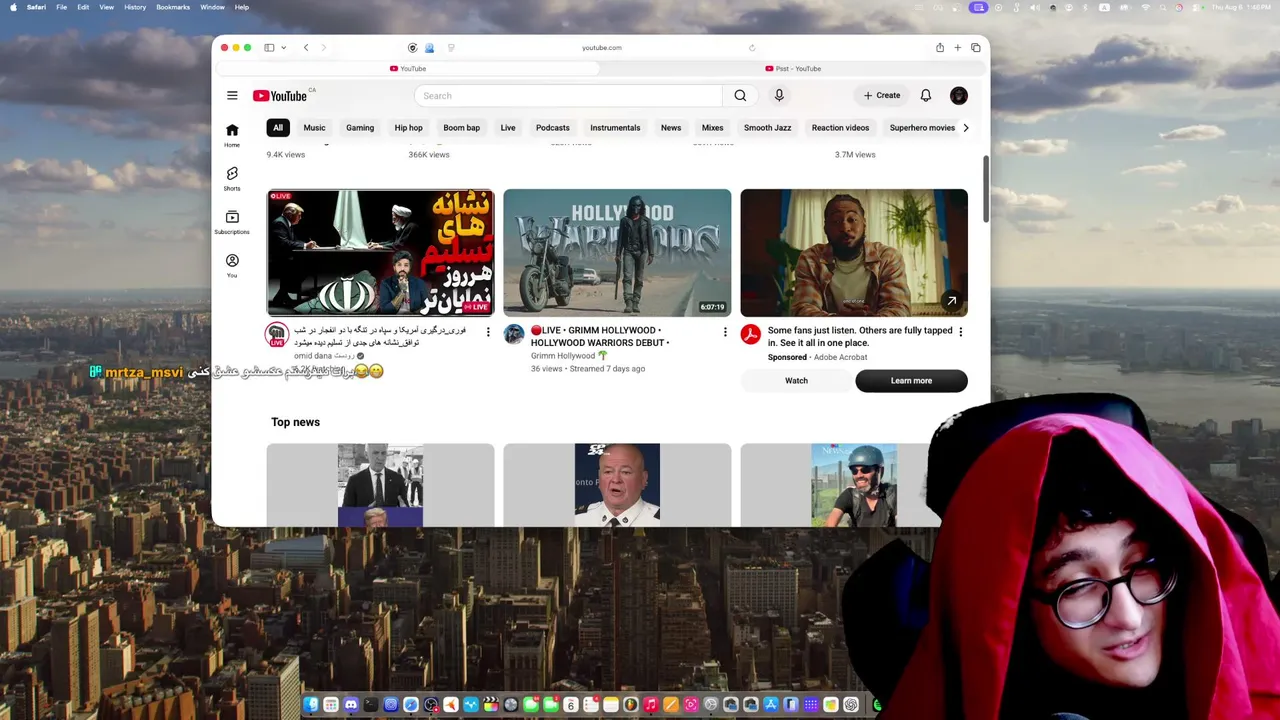This screenshot has height=720, width=1280.
Task: Launch ChatGPT from the Dock
Action: point(851,705)
